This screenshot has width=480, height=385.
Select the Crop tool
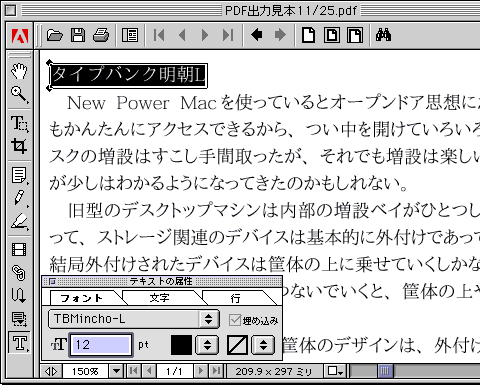coord(19,146)
